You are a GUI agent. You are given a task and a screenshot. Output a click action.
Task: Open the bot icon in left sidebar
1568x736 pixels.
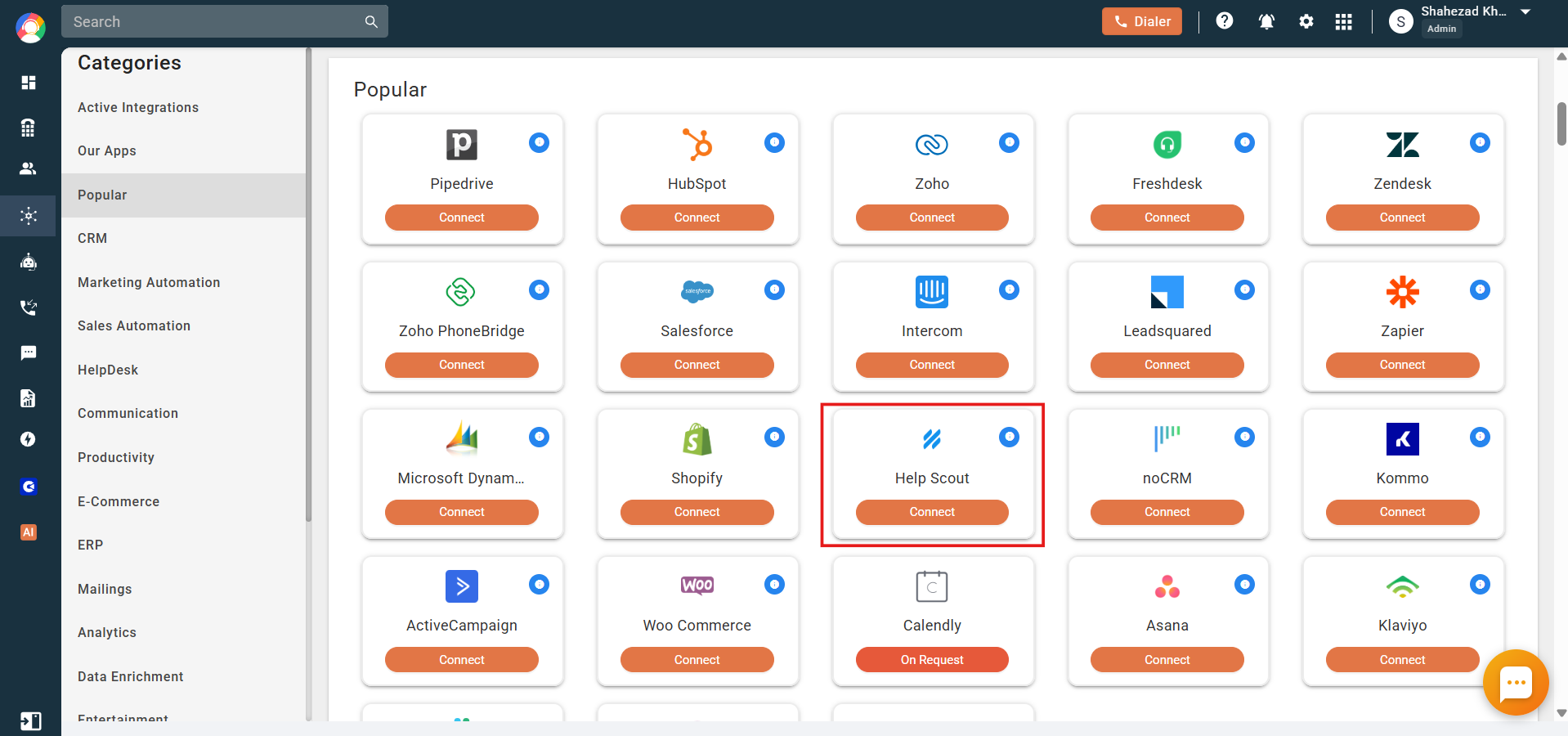point(29,262)
